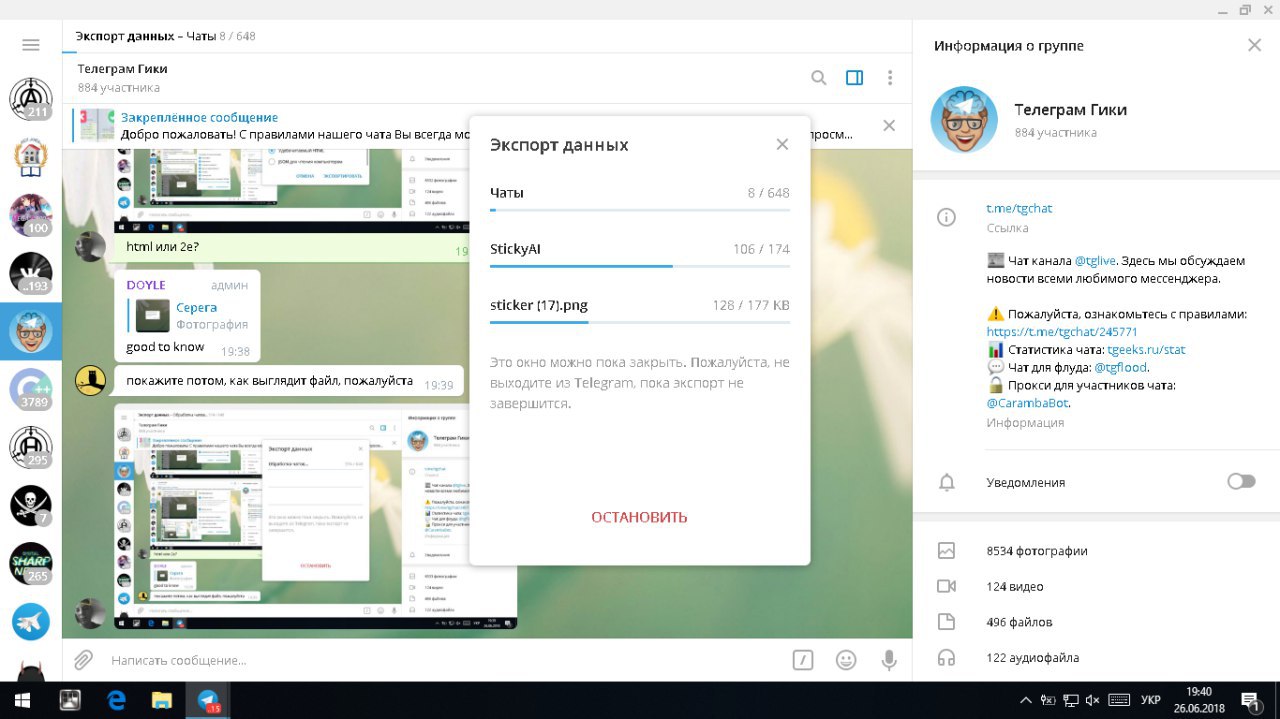
Task: Open the emoji picker smiley
Action: pyautogui.click(x=846, y=660)
